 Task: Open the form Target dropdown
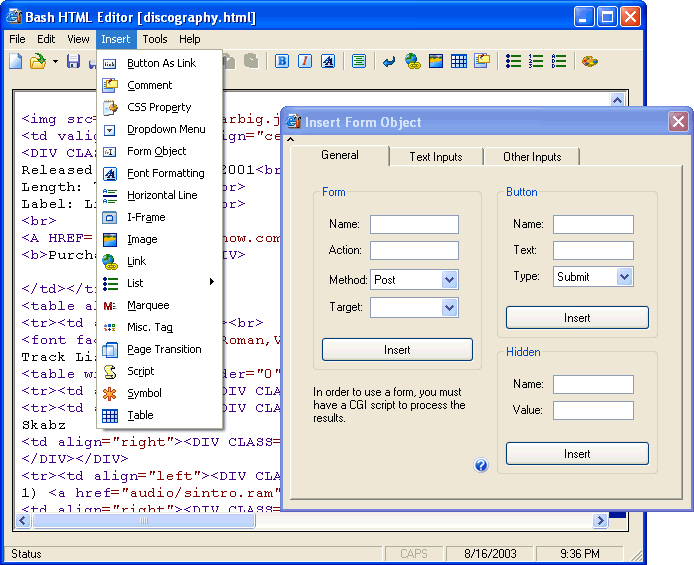pos(449,308)
